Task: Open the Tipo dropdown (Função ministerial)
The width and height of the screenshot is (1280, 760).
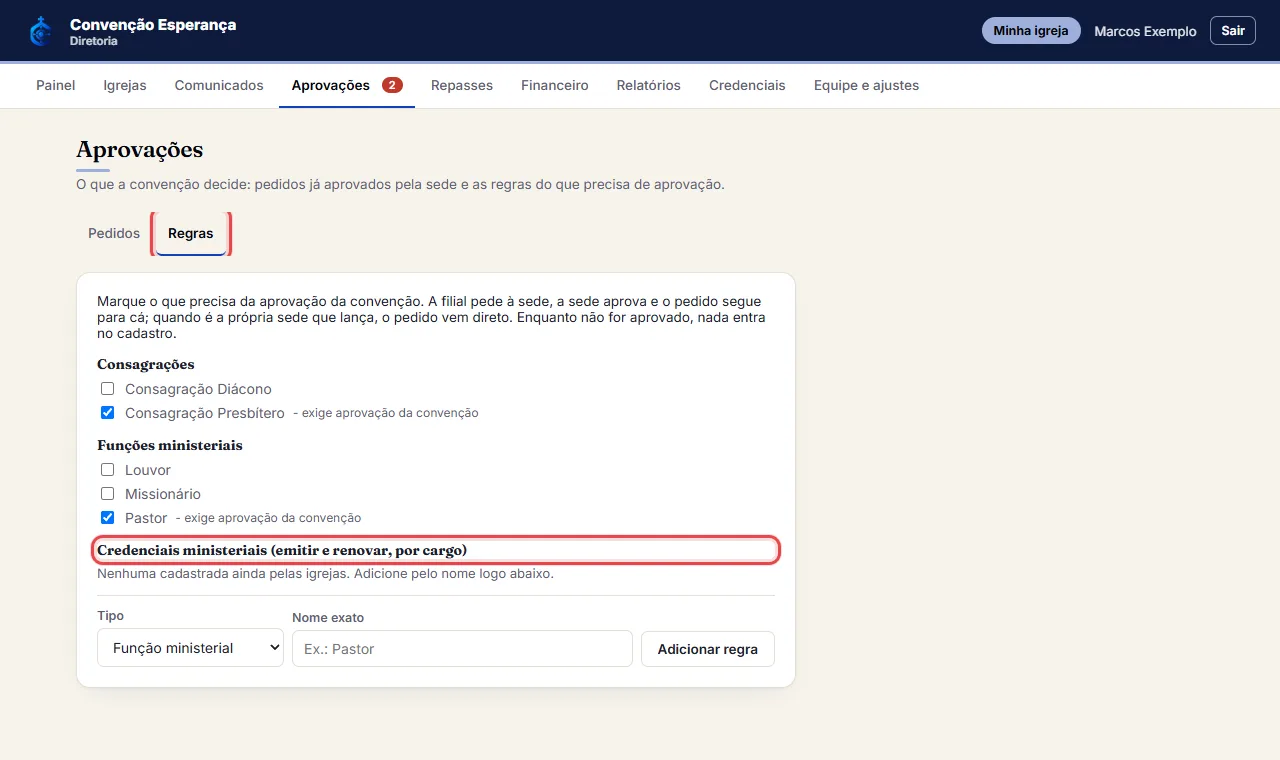Action: coord(191,648)
